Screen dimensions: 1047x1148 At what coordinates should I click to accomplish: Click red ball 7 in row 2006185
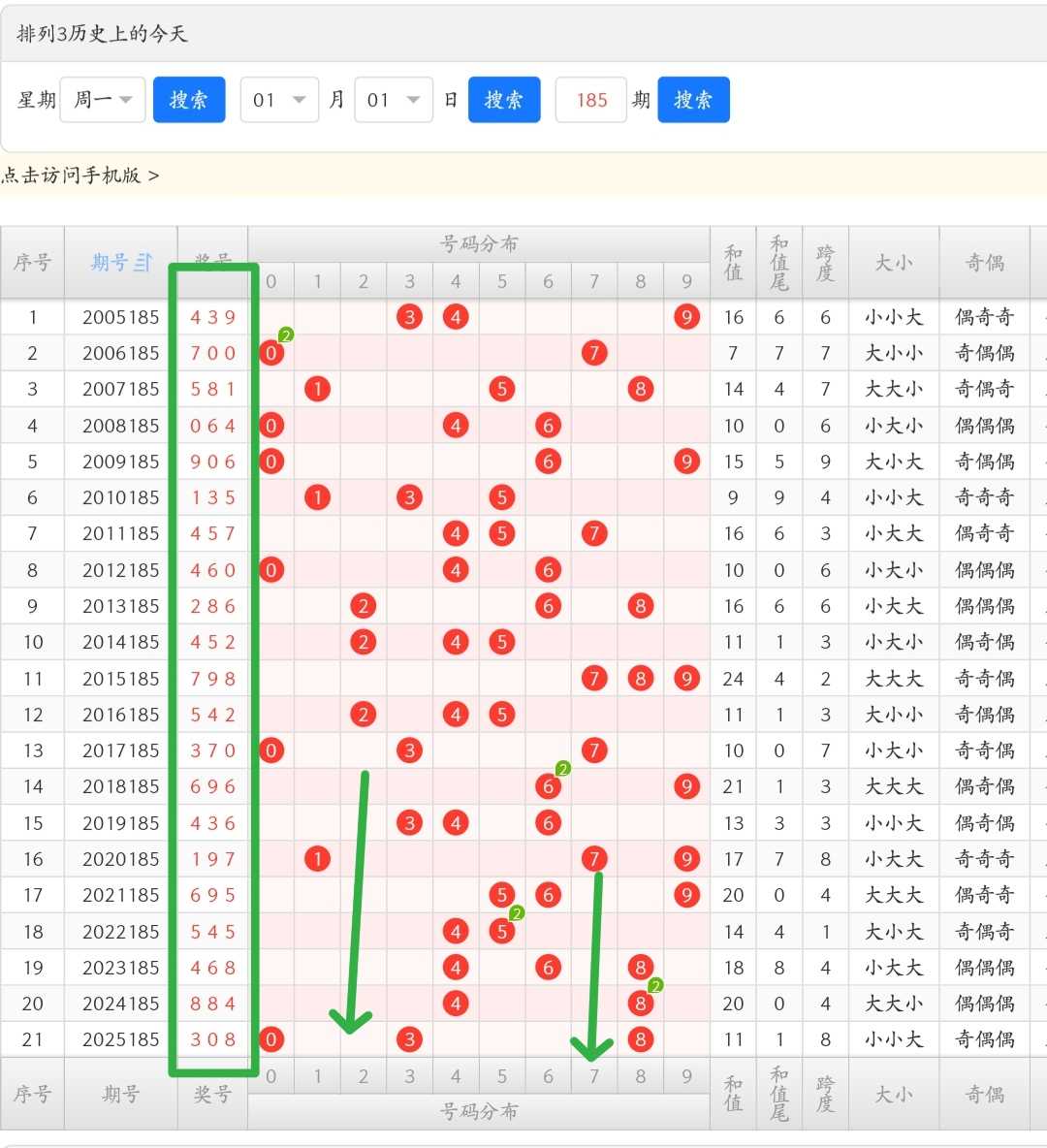594,353
